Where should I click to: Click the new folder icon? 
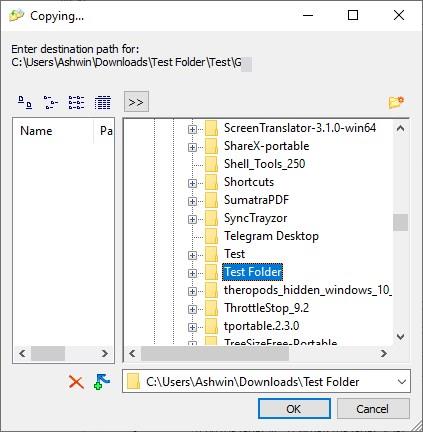coord(396,102)
